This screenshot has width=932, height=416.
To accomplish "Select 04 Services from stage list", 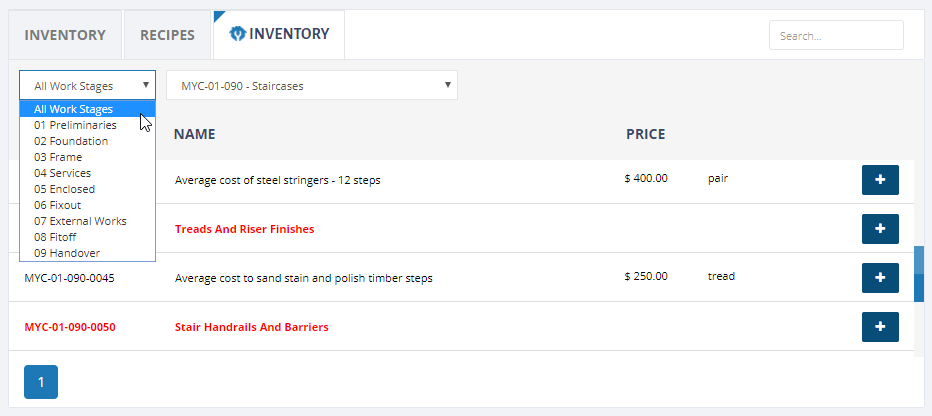I will tap(87, 174).
